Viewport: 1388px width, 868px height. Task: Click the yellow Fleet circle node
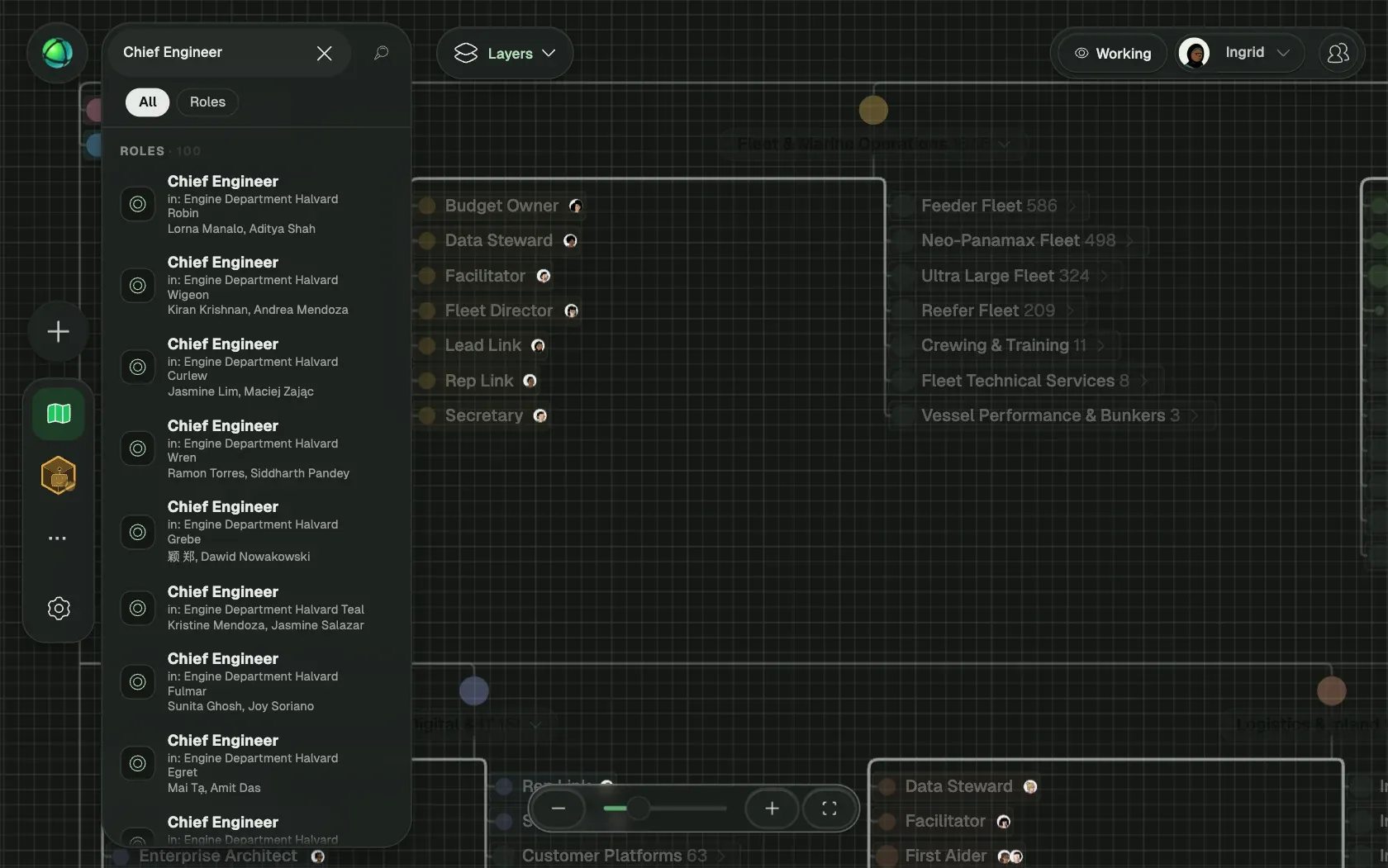coord(873,110)
